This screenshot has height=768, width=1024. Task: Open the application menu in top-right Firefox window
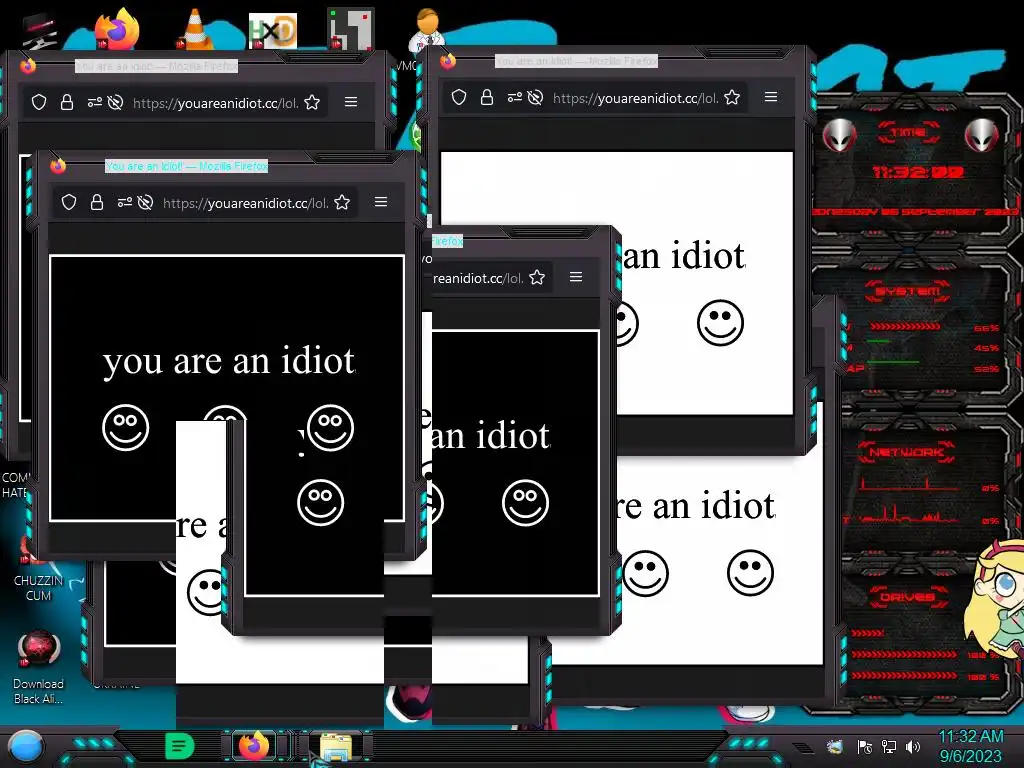(x=771, y=97)
